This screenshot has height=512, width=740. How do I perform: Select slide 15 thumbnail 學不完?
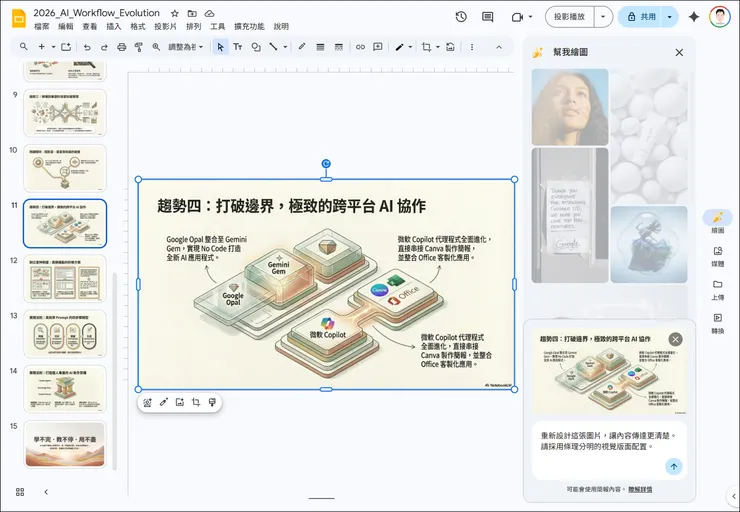click(65, 444)
